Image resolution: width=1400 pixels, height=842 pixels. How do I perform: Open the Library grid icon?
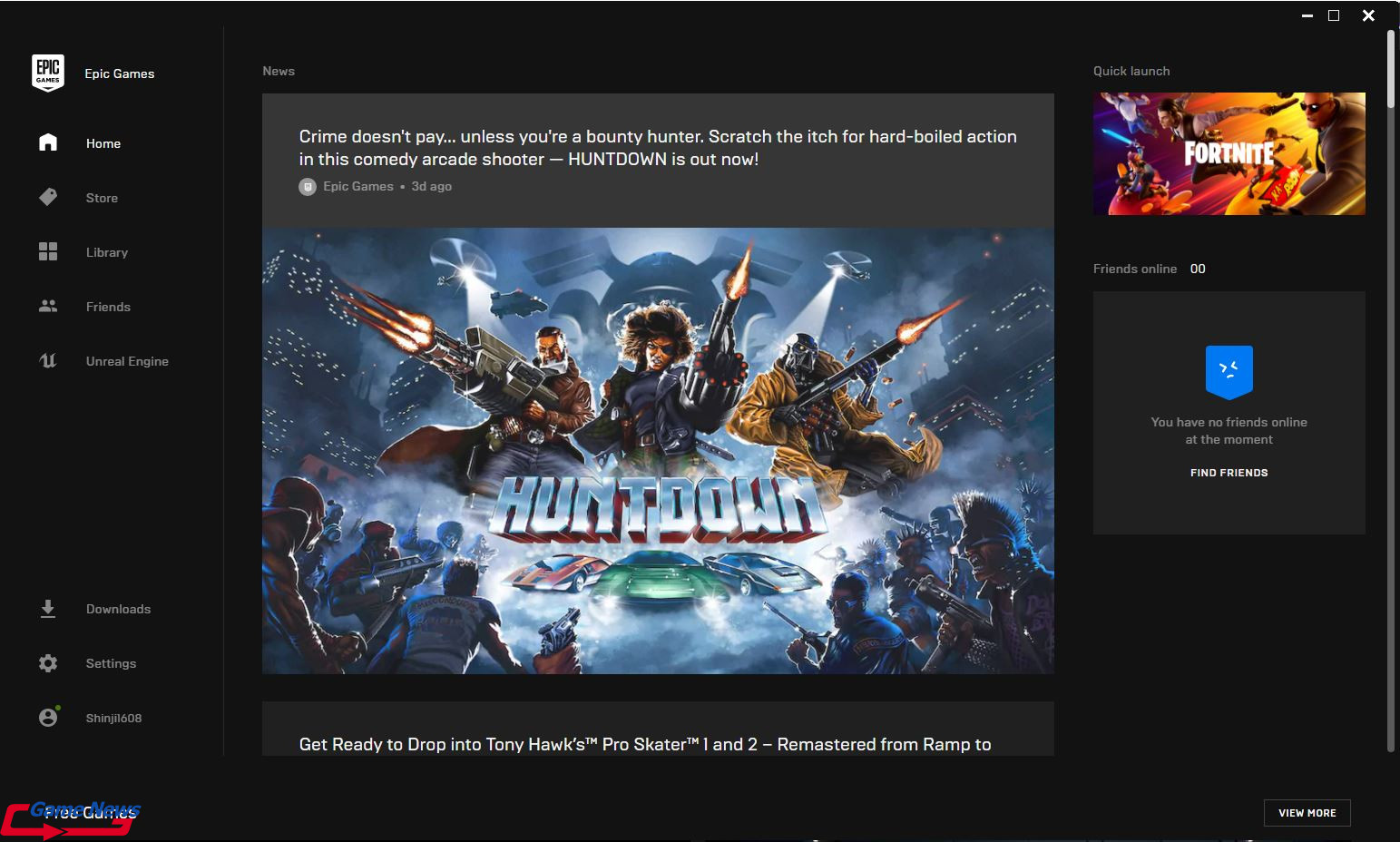(x=48, y=251)
